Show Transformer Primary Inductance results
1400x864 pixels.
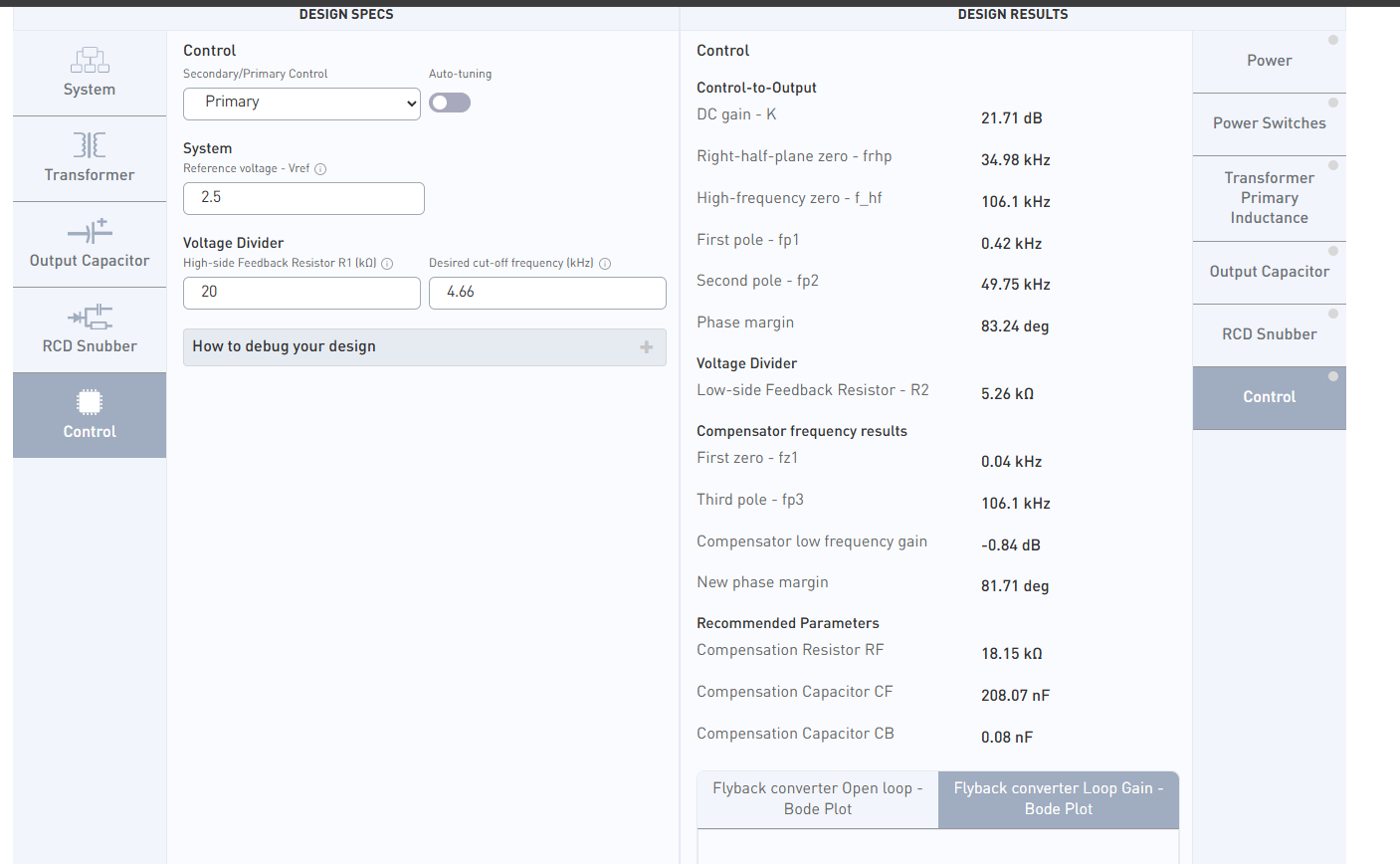(1269, 197)
